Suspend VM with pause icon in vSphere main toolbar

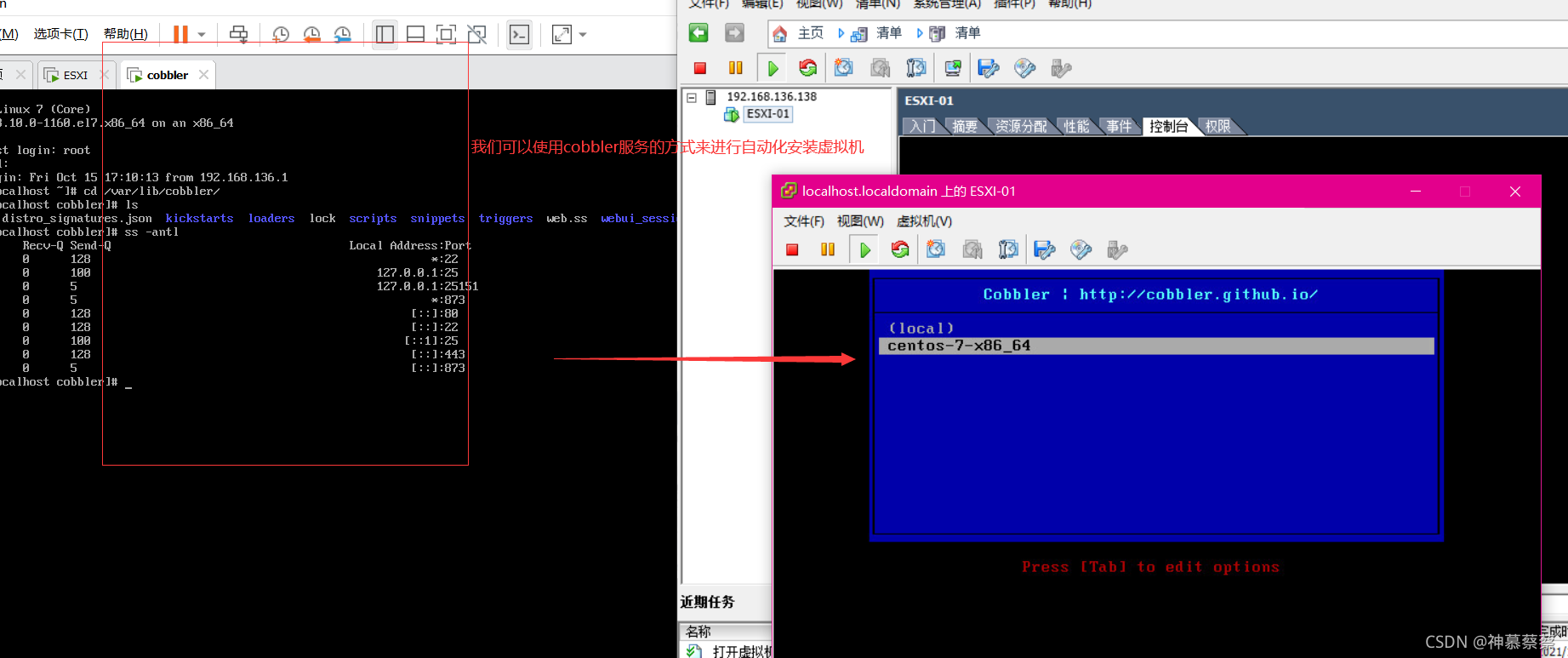point(736,68)
